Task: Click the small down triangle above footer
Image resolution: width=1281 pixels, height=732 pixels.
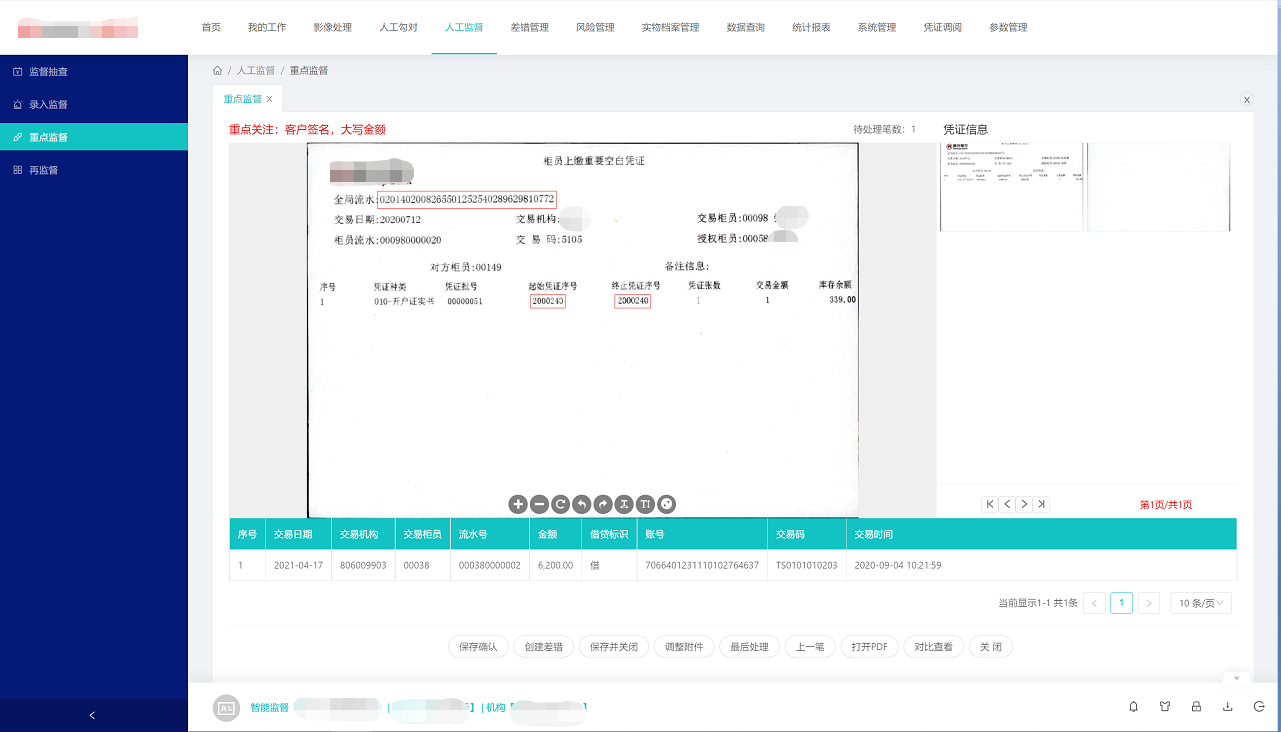Action: pos(1236,678)
